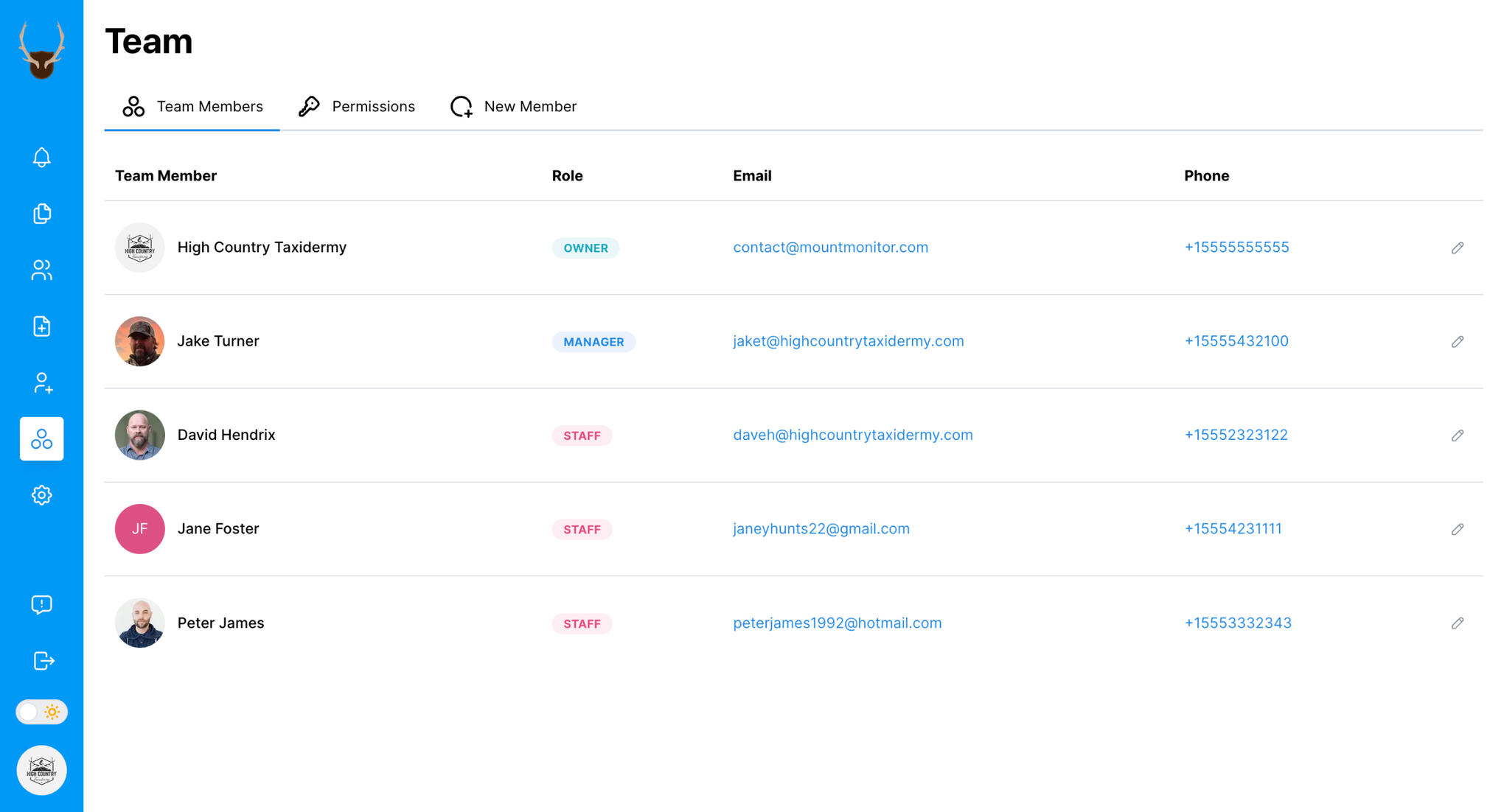Click edit icon for David Hendrix
Screen dimensions: 1504x812
(x=1458, y=435)
